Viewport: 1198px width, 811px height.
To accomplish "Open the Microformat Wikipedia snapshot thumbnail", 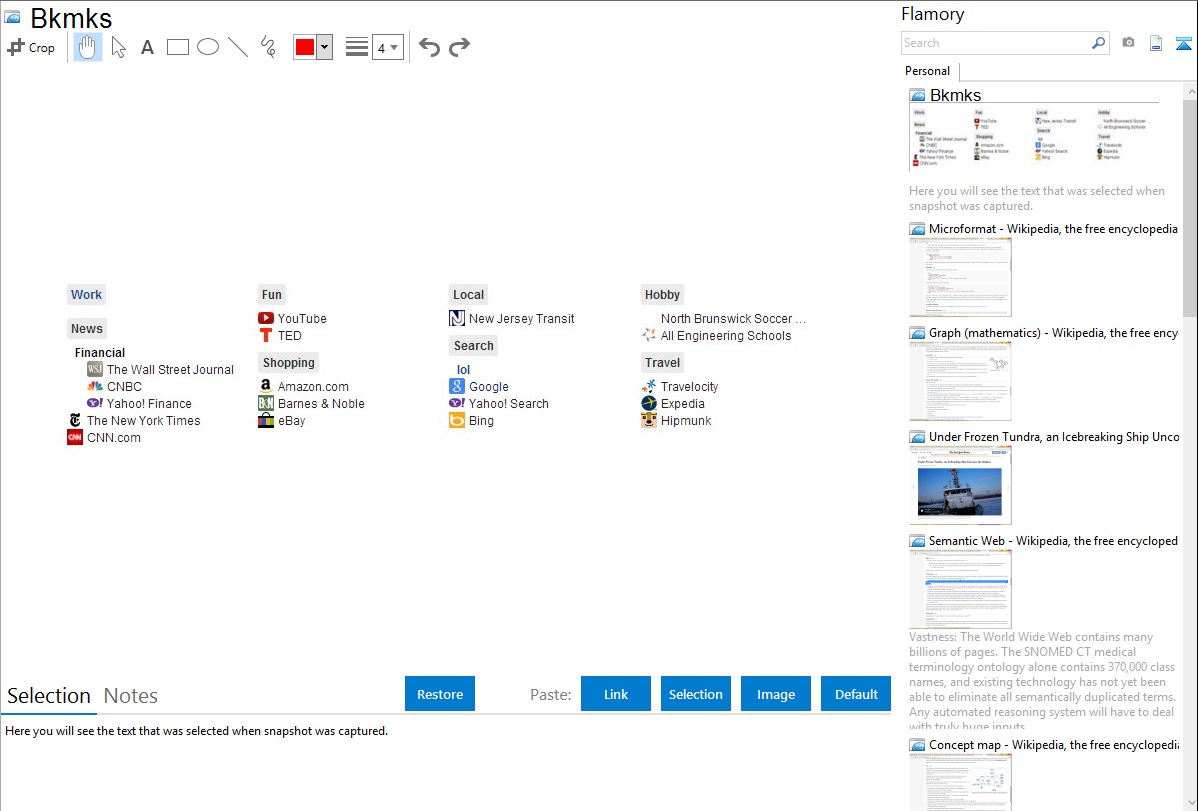I will (960, 277).
